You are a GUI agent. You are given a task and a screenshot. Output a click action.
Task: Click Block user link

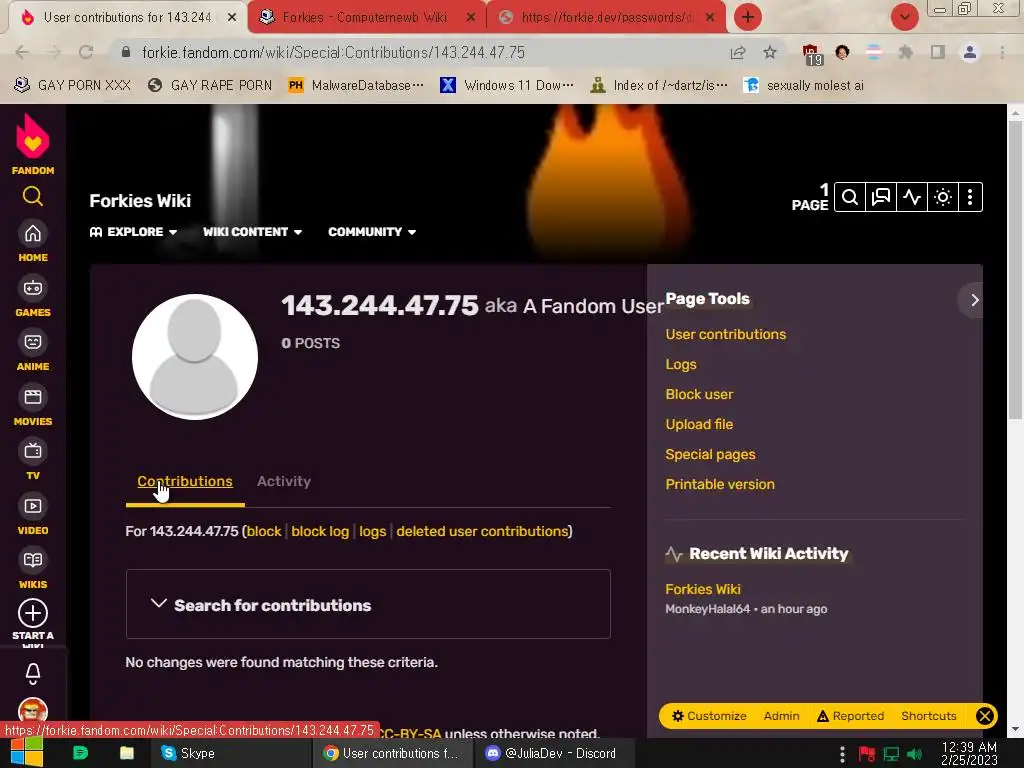699,394
